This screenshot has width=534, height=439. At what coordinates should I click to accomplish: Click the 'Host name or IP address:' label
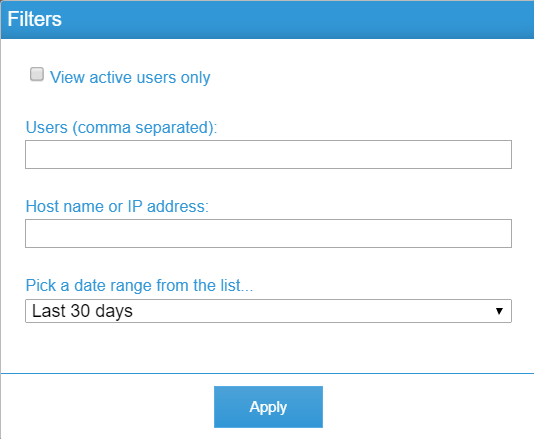pos(117,206)
